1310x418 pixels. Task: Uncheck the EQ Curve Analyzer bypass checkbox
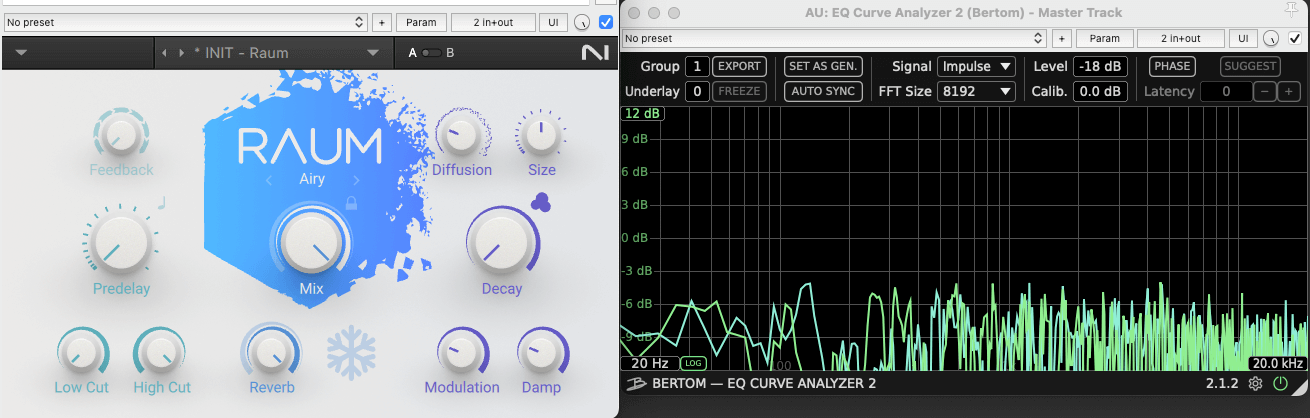click(1295, 38)
